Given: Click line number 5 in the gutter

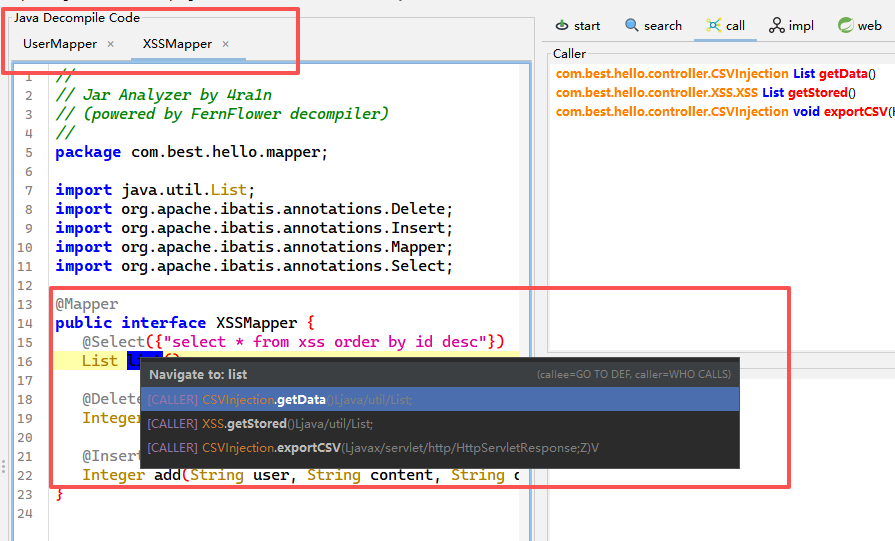Looking at the screenshot, I should (29, 152).
